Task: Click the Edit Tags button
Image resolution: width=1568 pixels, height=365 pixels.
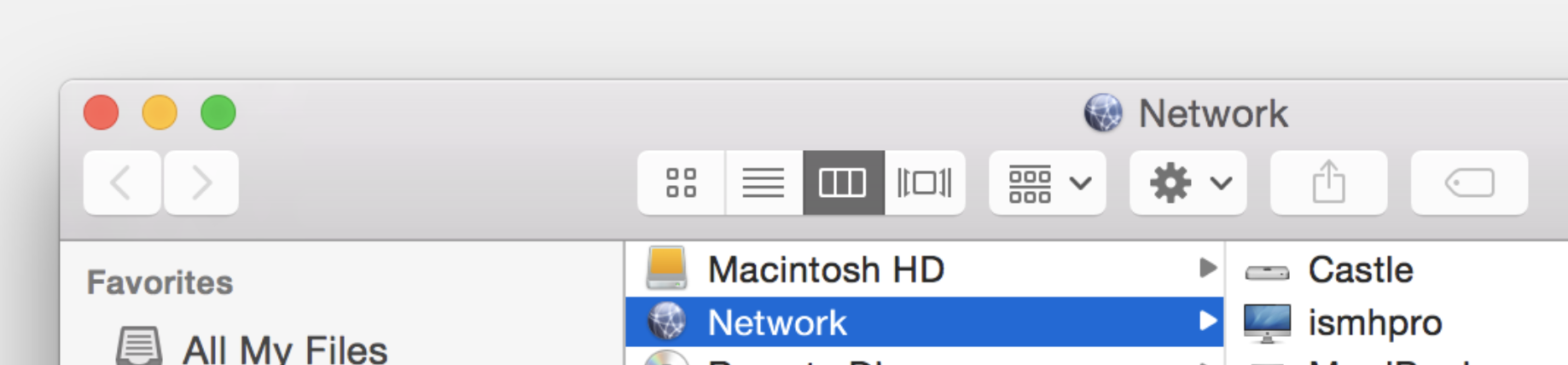Action: [1469, 182]
